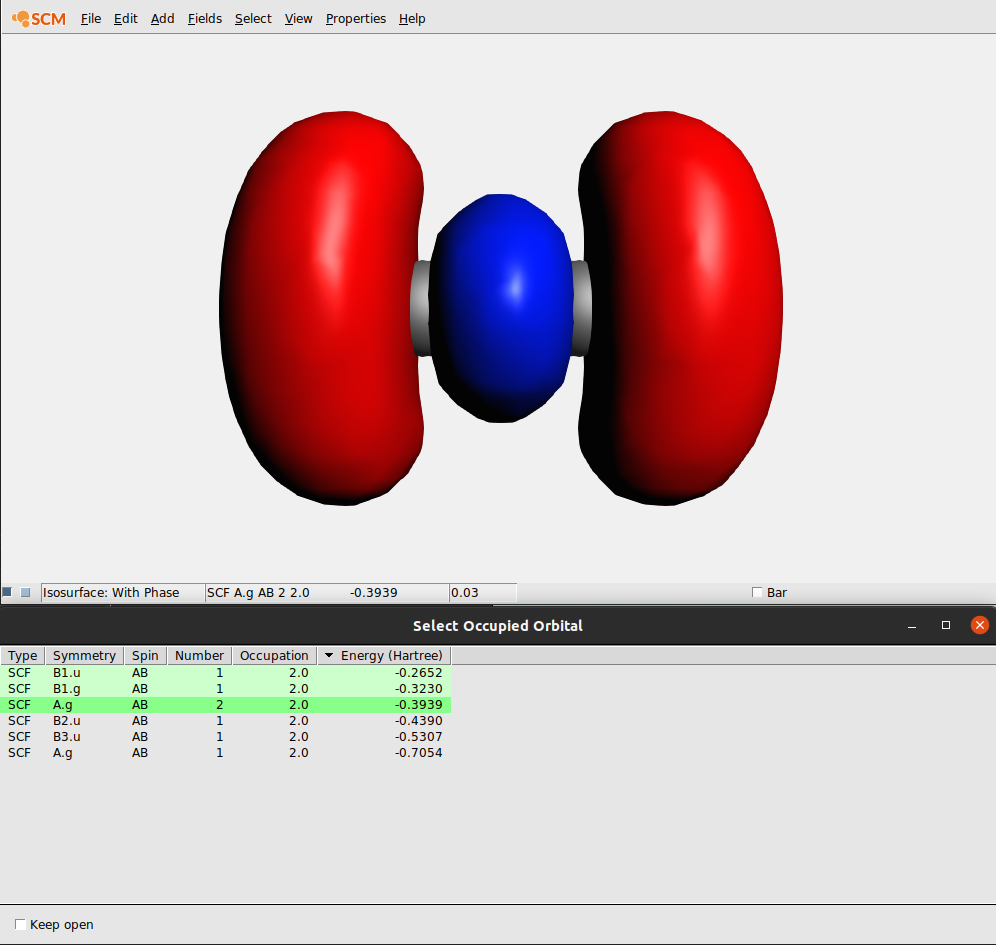
Task: Click the isosurface value field showing 0.03
Action: coord(483,592)
